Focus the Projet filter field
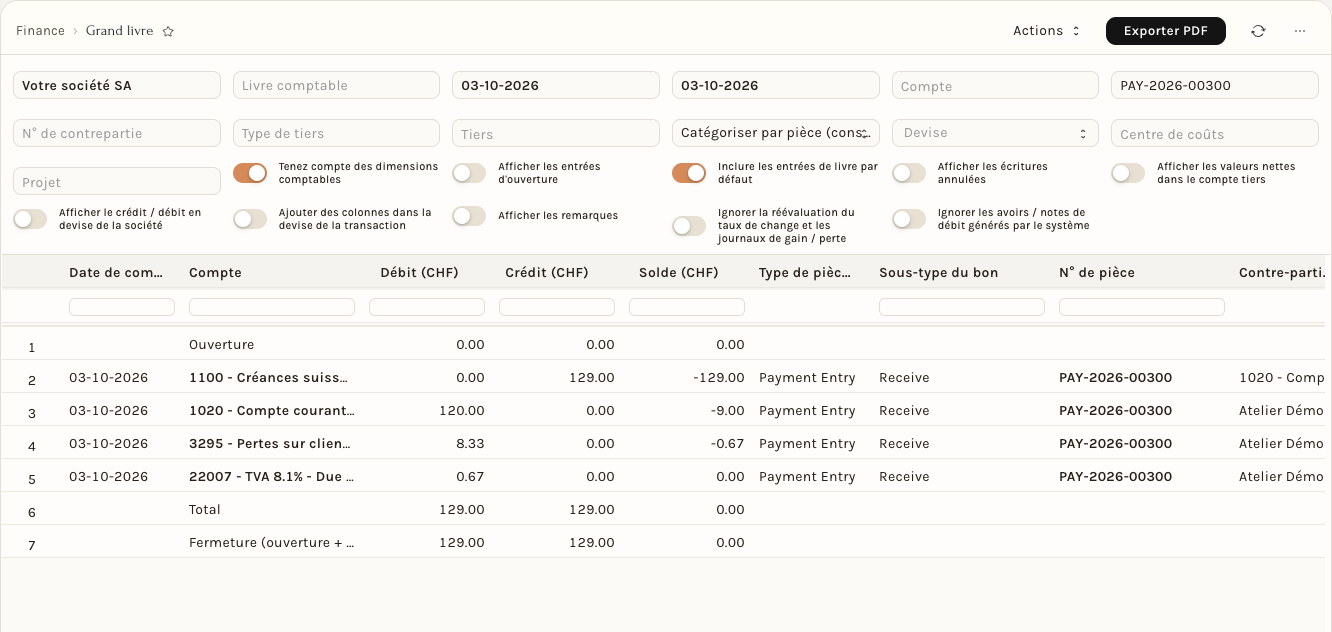Screen dimensions: 1332x632 pos(117,181)
